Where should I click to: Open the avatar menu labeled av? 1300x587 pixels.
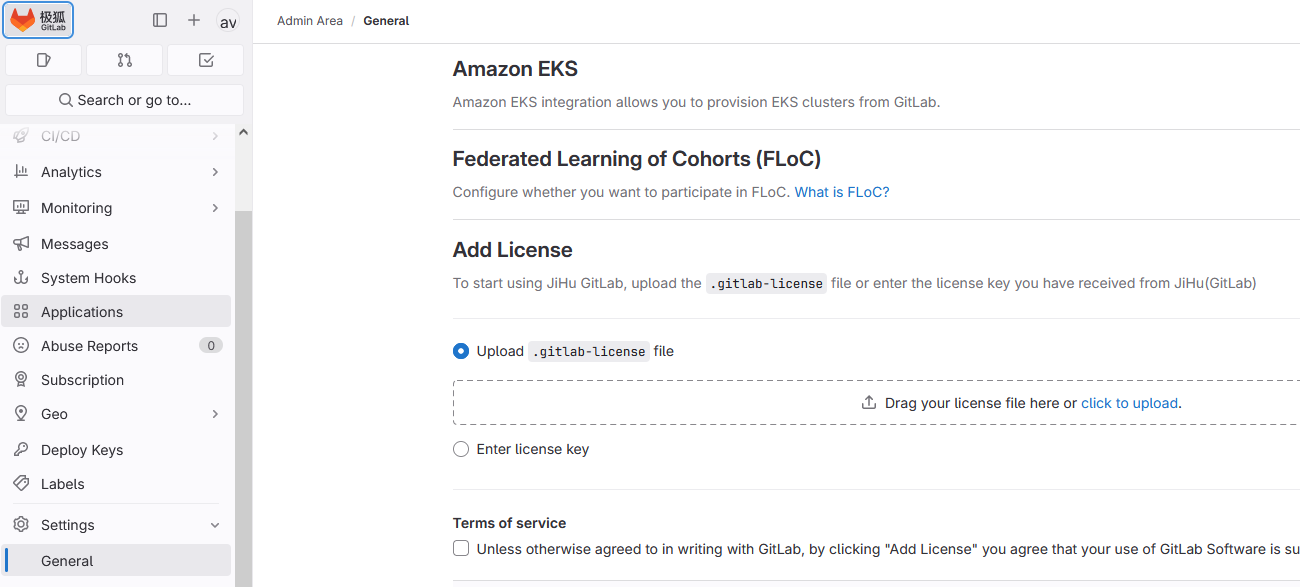[x=228, y=20]
